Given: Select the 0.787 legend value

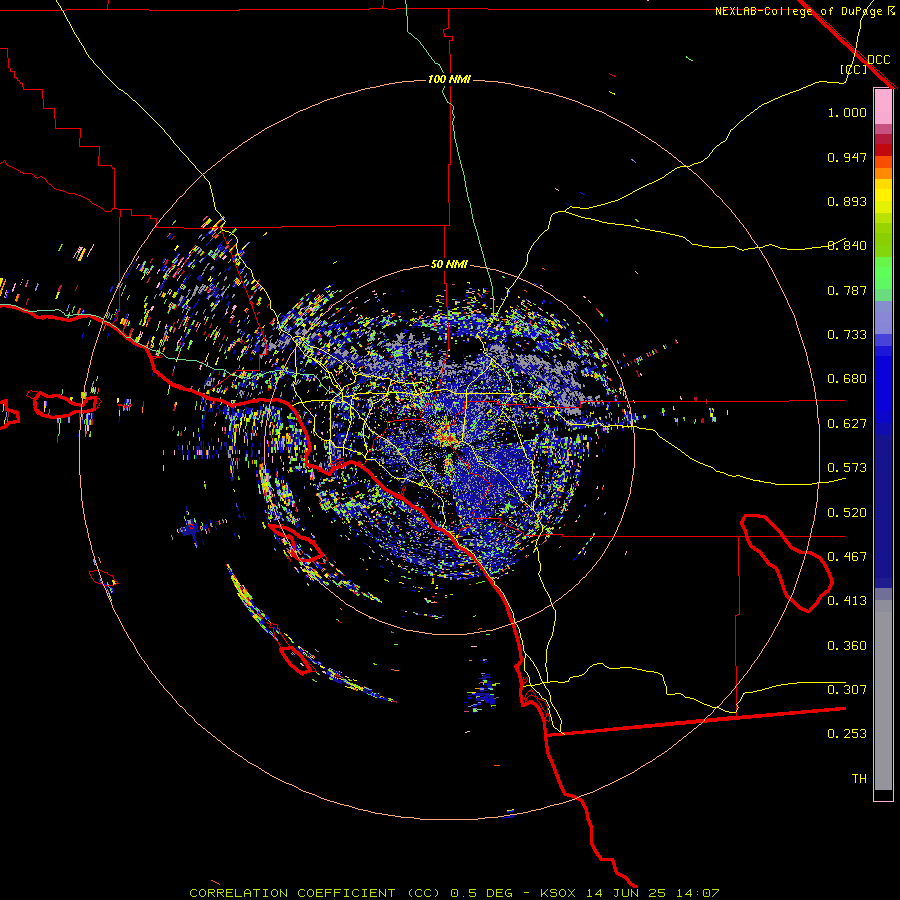Looking at the screenshot, I should click(x=847, y=290).
